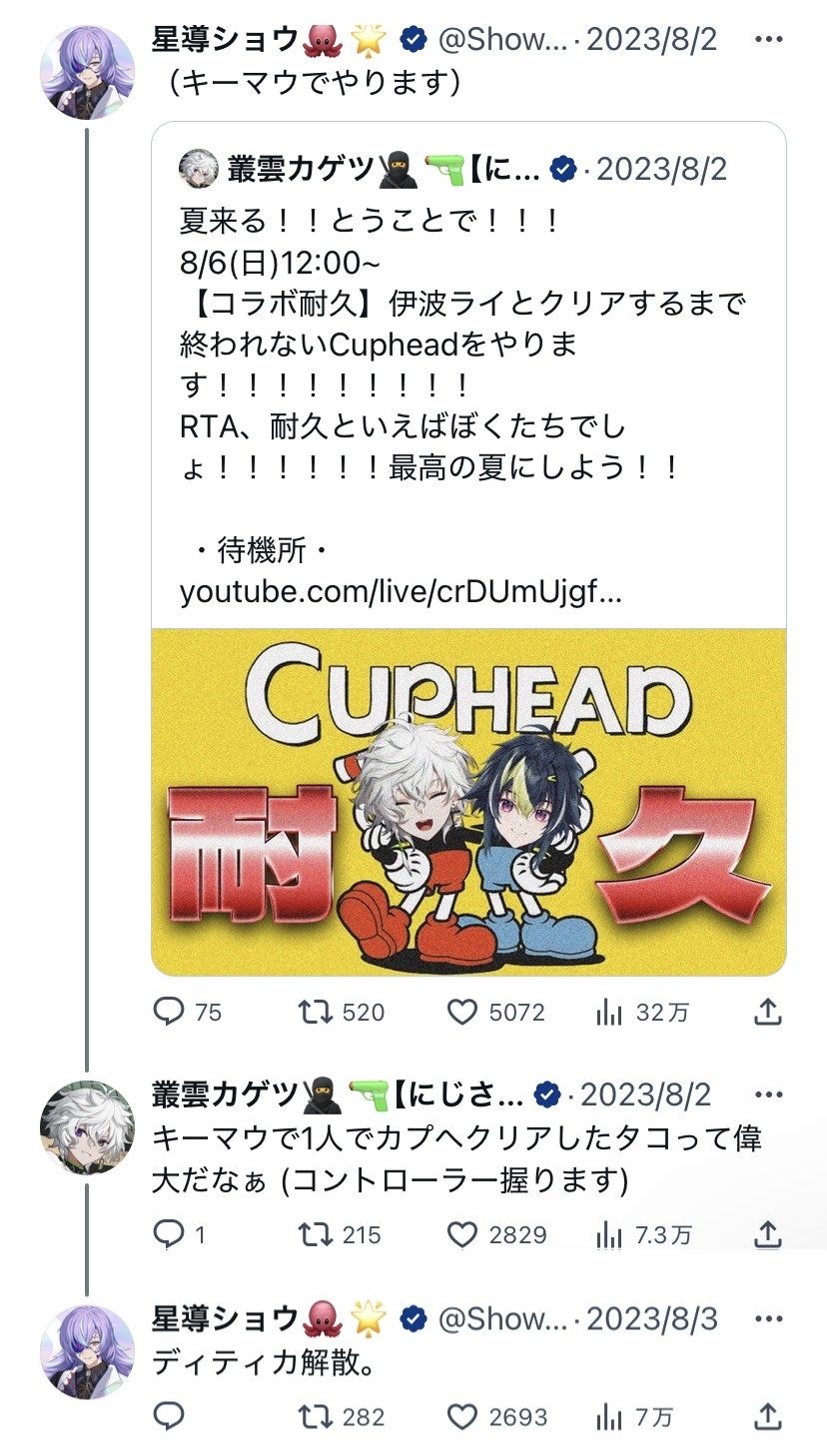Open more options for ディティカ解散 tweet
Image resolution: width=827 pixels, height=1456 pixels.
[x=767, y=1319]
